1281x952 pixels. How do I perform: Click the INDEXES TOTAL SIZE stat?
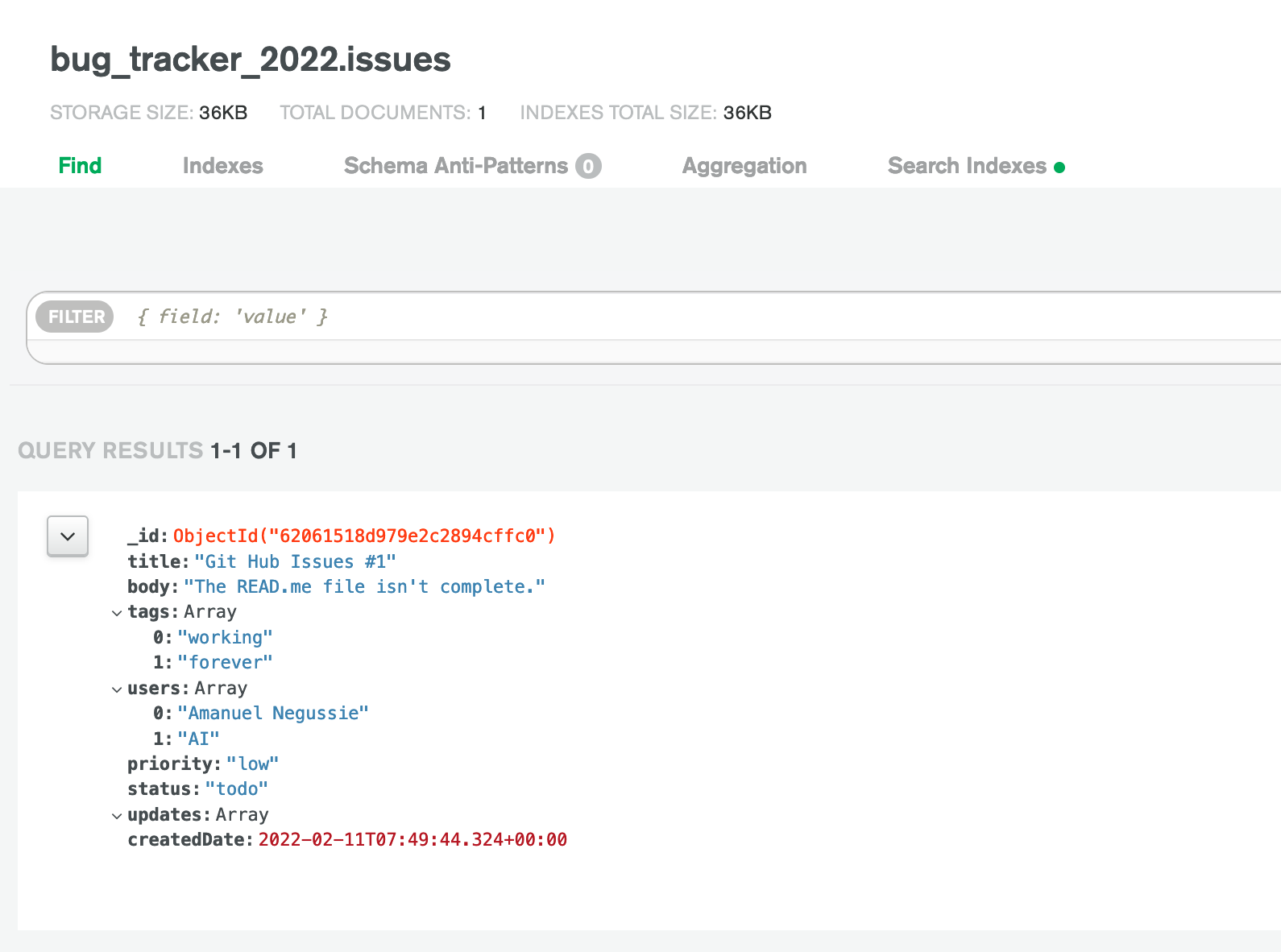[646, 113]
